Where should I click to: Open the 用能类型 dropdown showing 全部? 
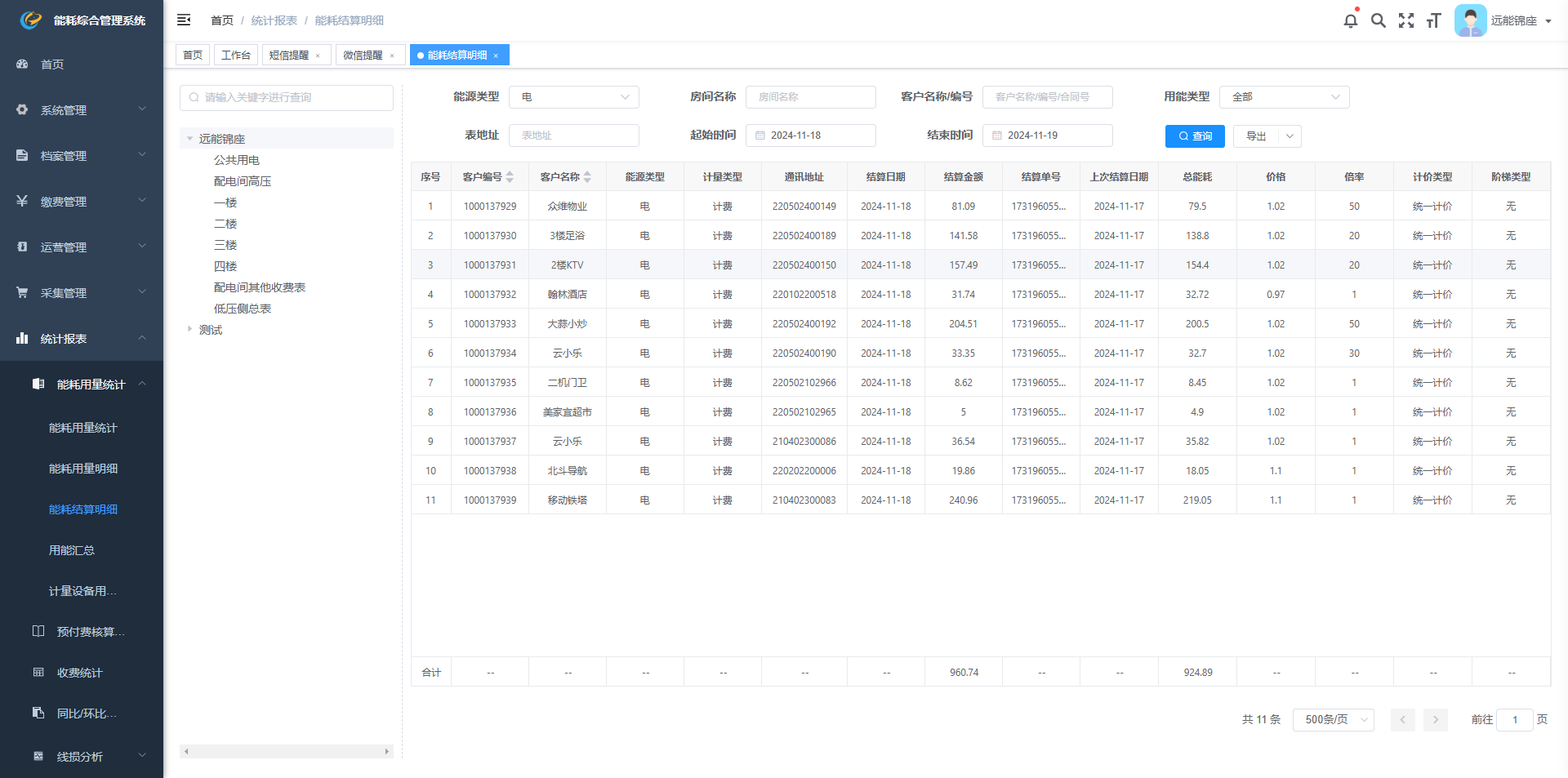click(1283, 97)
